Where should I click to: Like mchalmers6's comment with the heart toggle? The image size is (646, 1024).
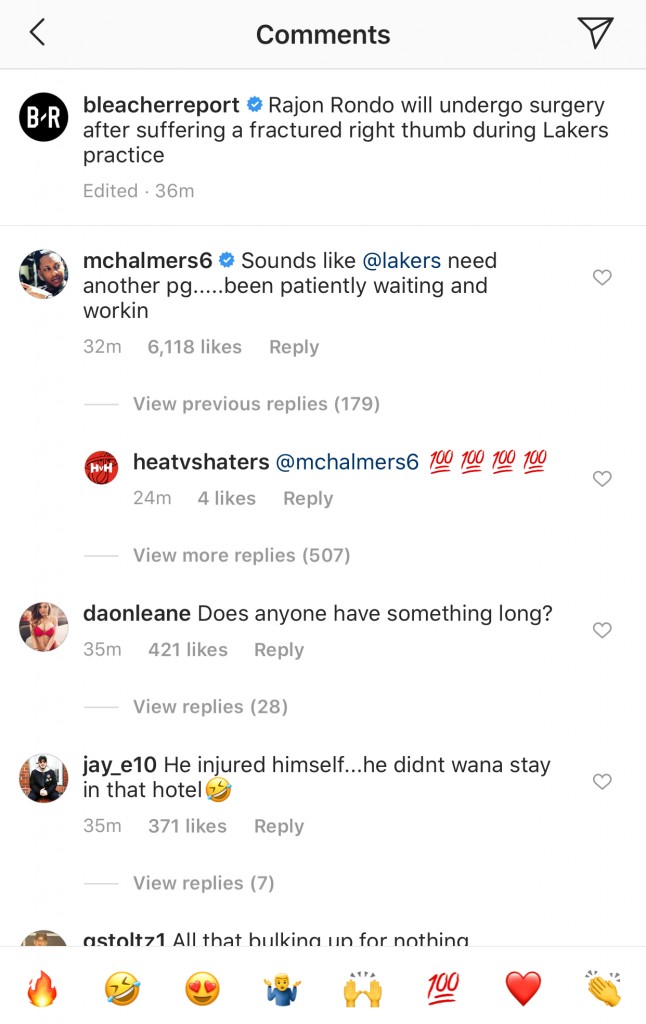602,278
